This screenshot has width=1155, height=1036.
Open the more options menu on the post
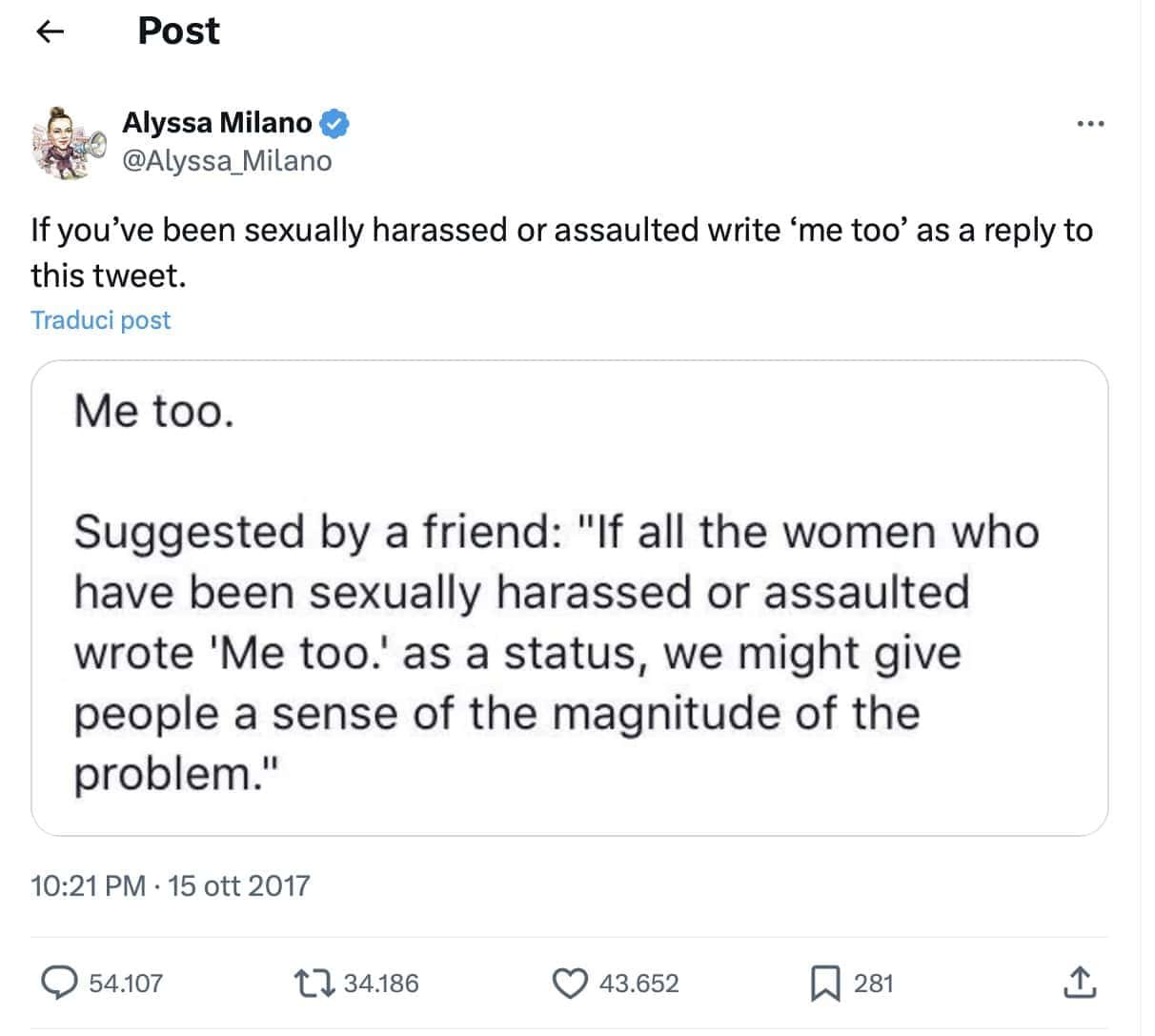[x=1089, y=122]
